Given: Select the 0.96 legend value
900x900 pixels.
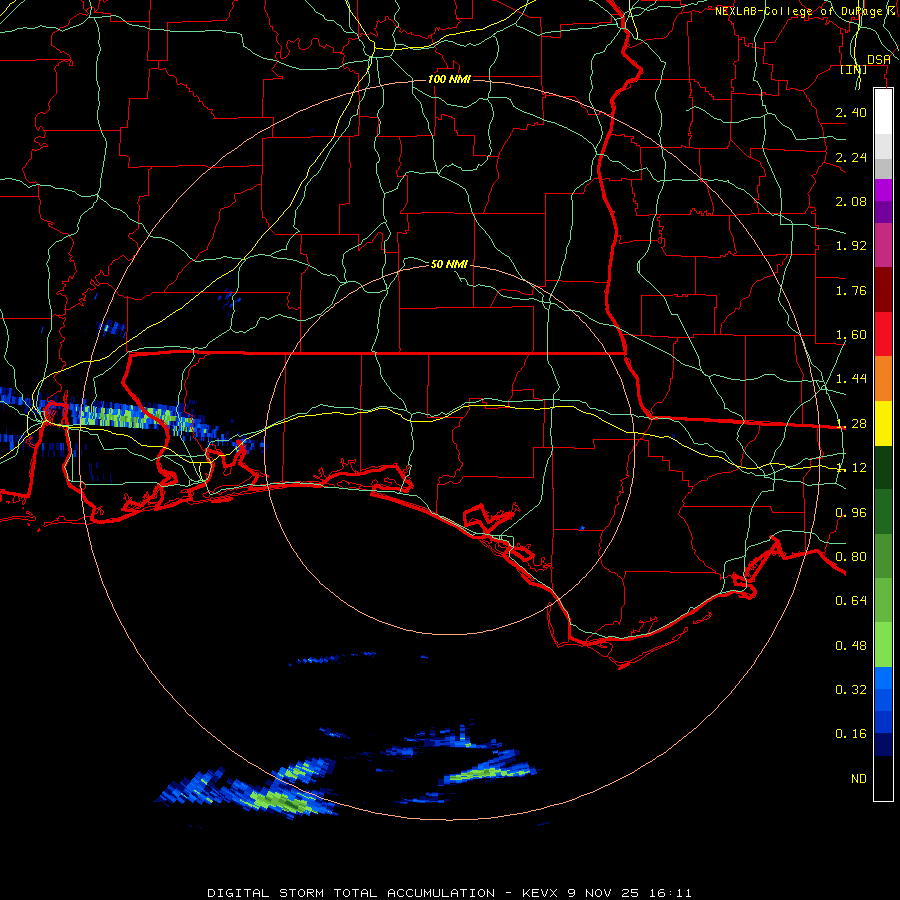Looking at the screenshot, I should point(851,513).
